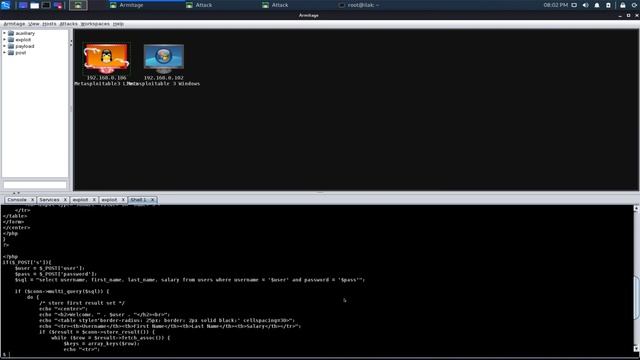Open the Attacks menu
This screenshot has height=360, width=640.
(69, 24)
